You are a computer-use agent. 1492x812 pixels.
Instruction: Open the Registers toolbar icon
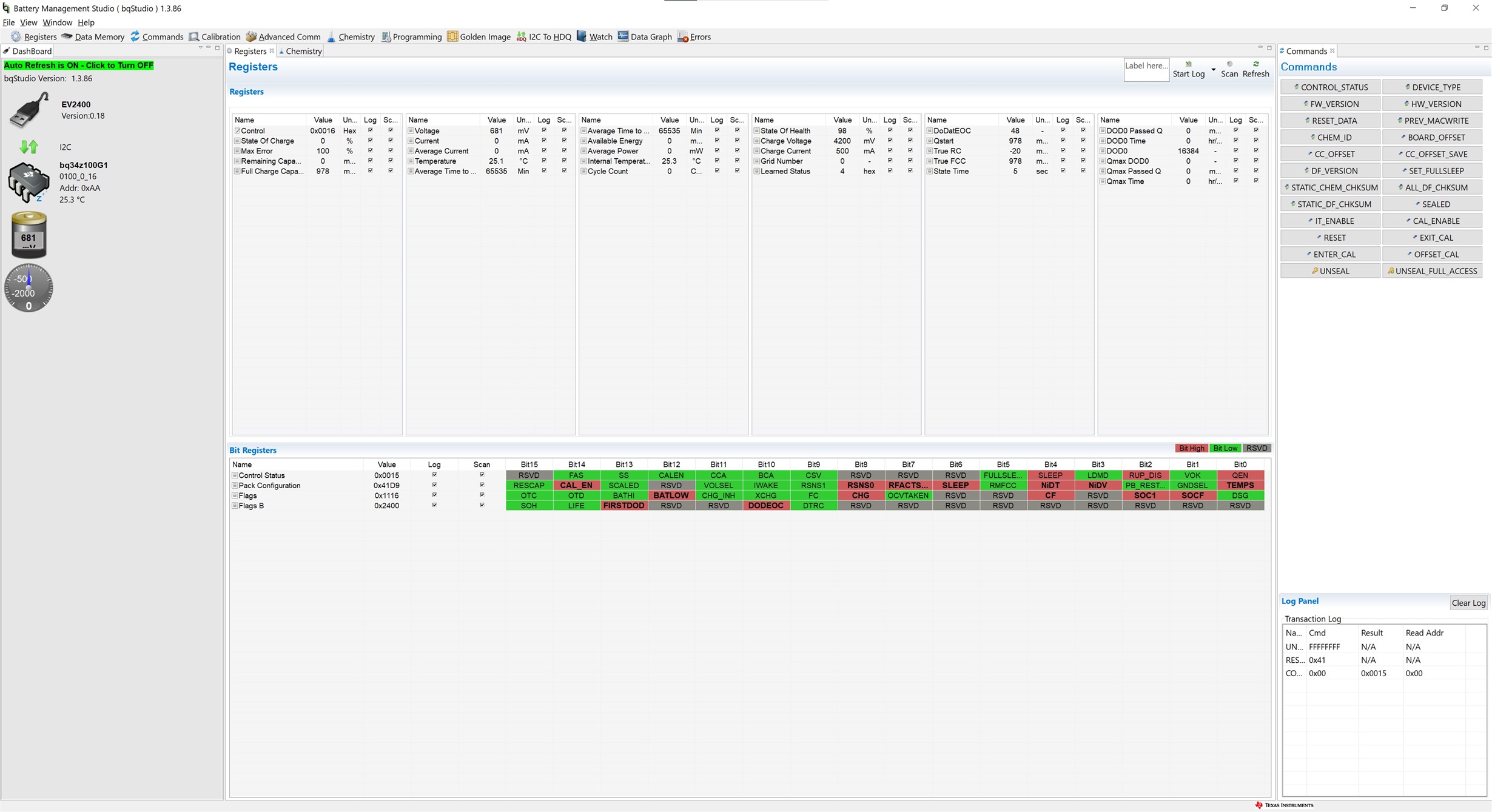[x=33, y=37]
